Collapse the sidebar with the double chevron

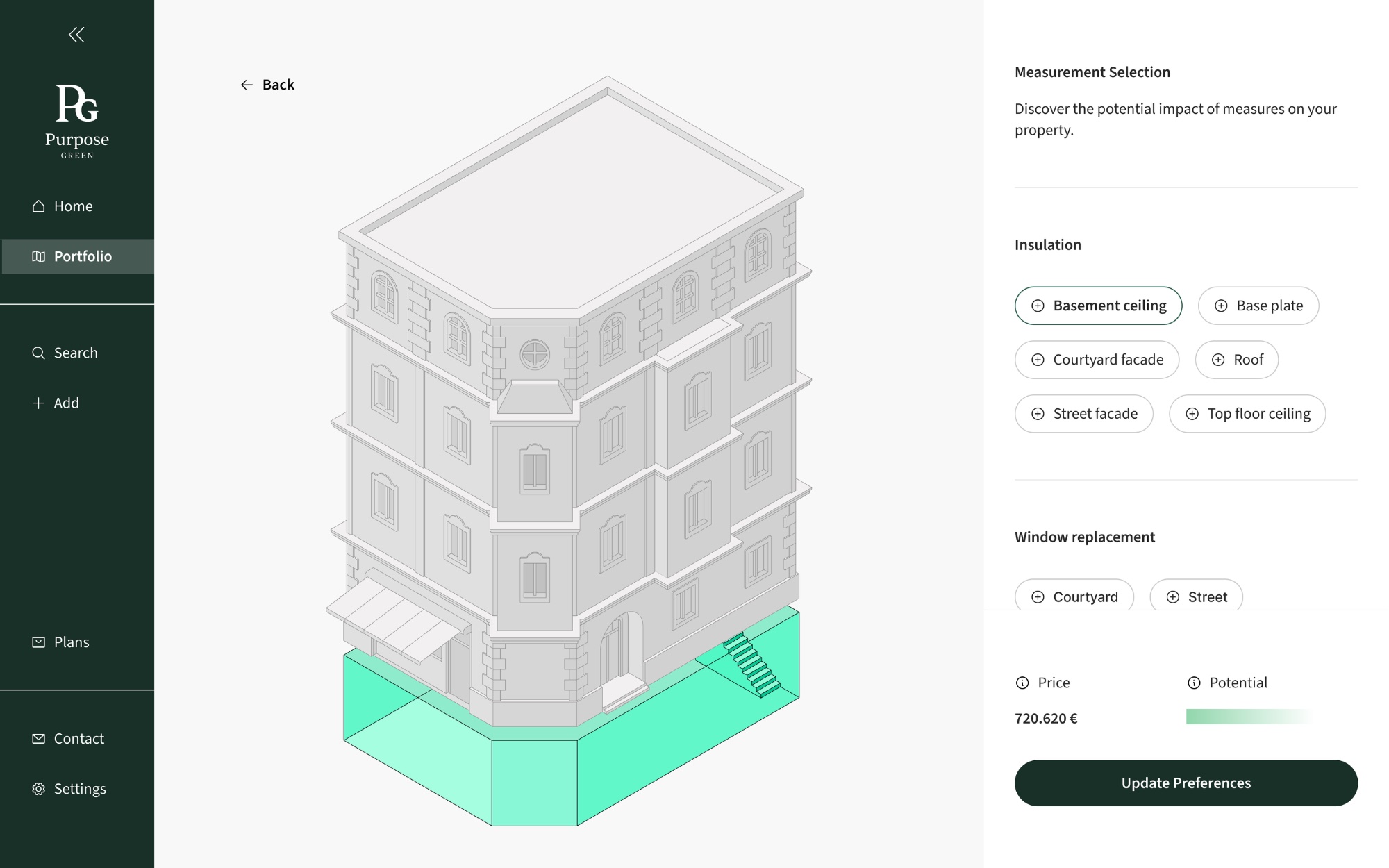point(76,35)
